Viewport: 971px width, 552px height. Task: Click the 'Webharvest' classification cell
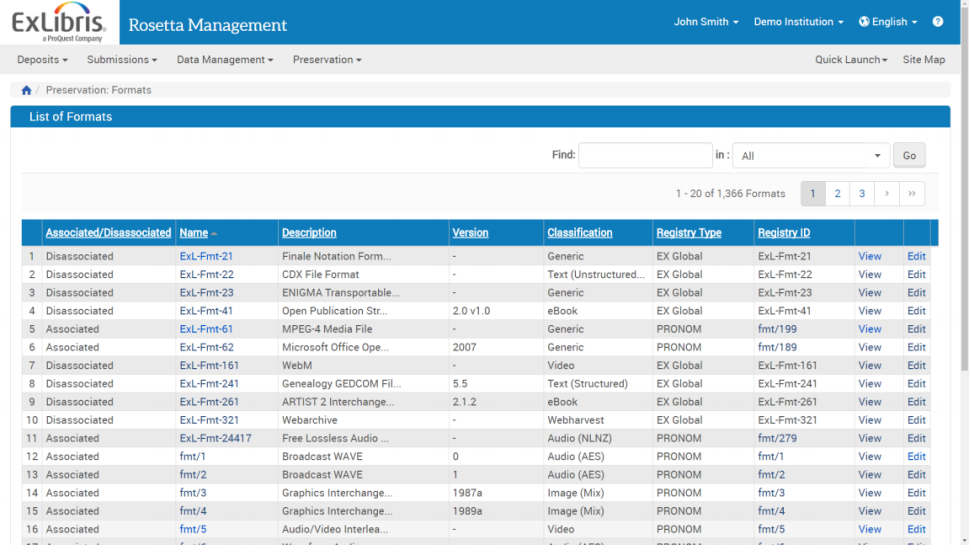[575, 420]
